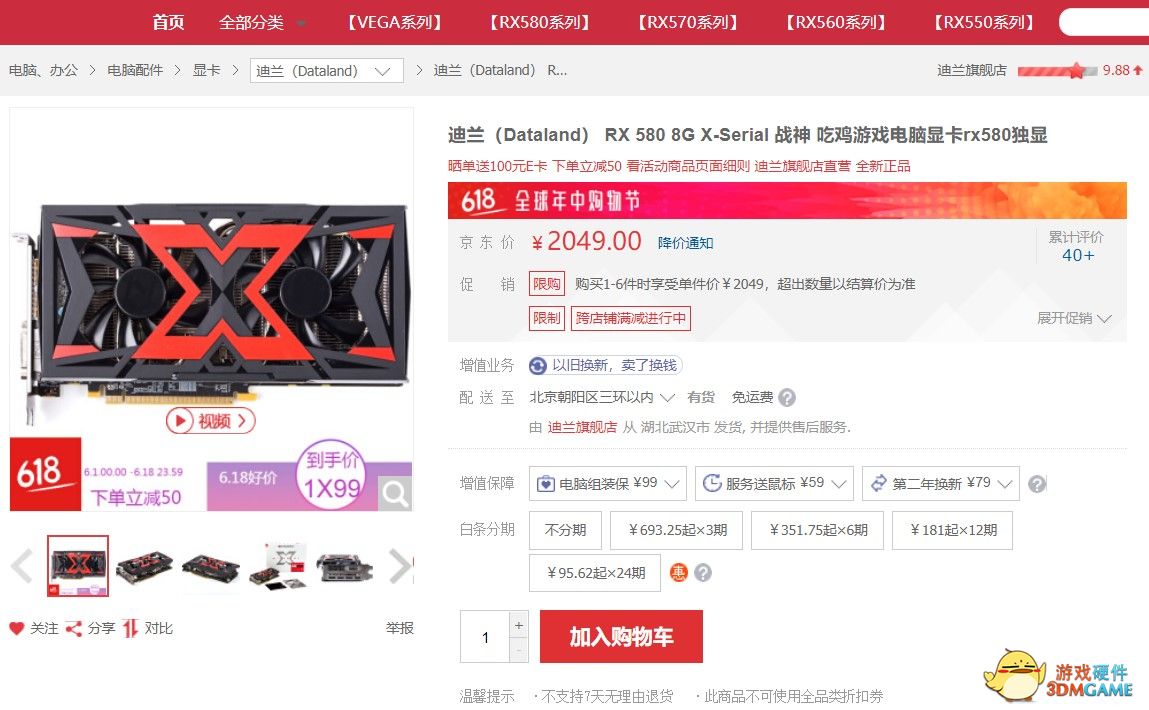
Task: Open the 电脑组装保 ￥99 dropdown
Action: [607, 484]
